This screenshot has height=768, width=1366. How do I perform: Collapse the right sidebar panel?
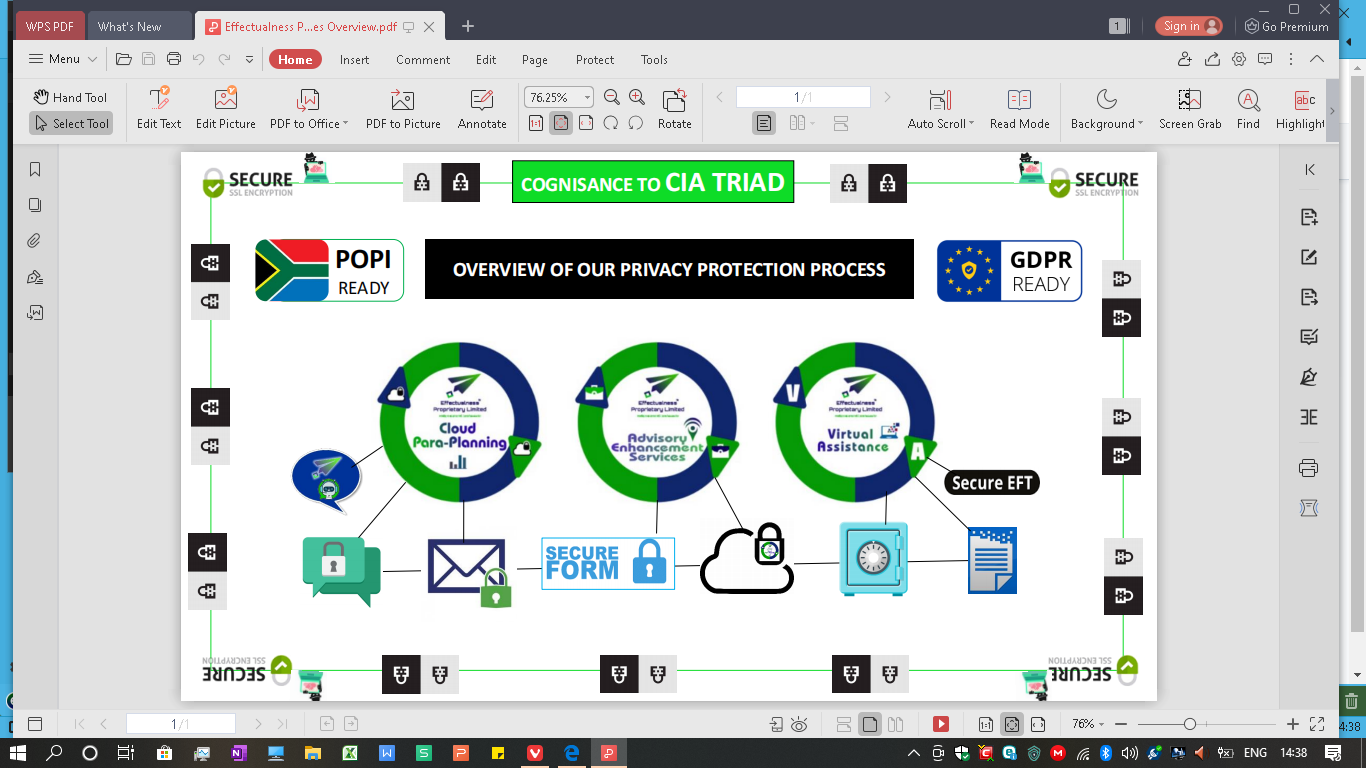point(1309,170)
